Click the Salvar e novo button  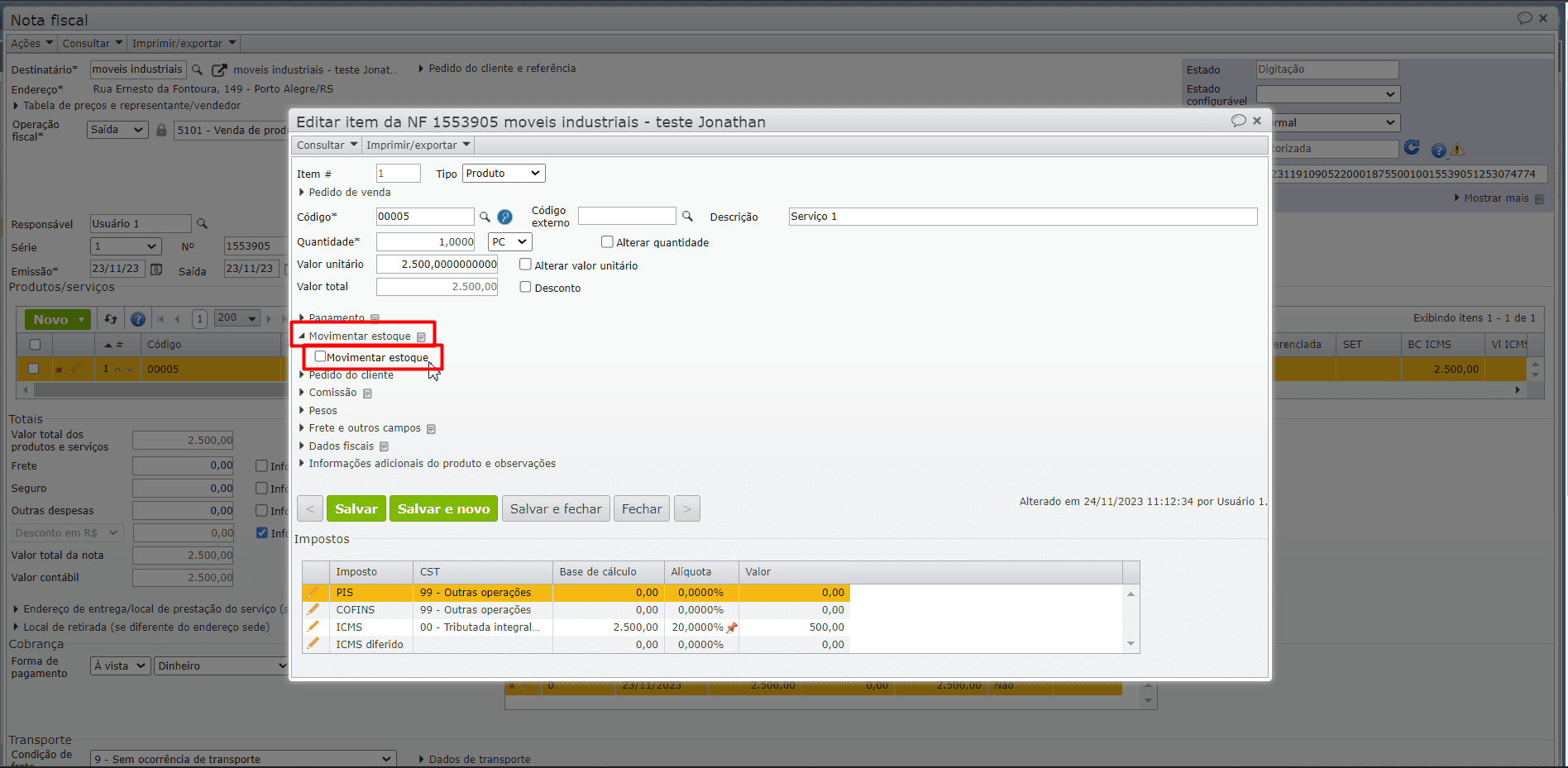coord(443,508)
